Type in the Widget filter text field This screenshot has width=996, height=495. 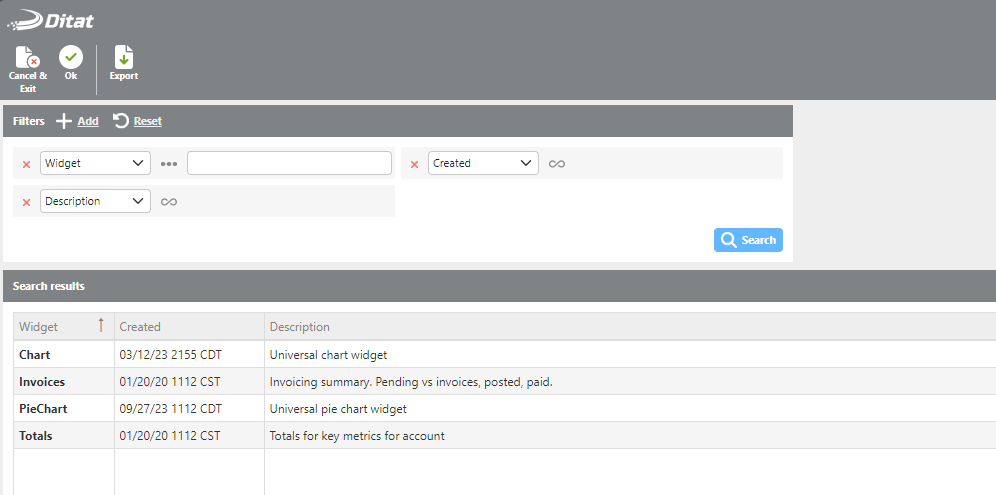(x=289, y=163)
